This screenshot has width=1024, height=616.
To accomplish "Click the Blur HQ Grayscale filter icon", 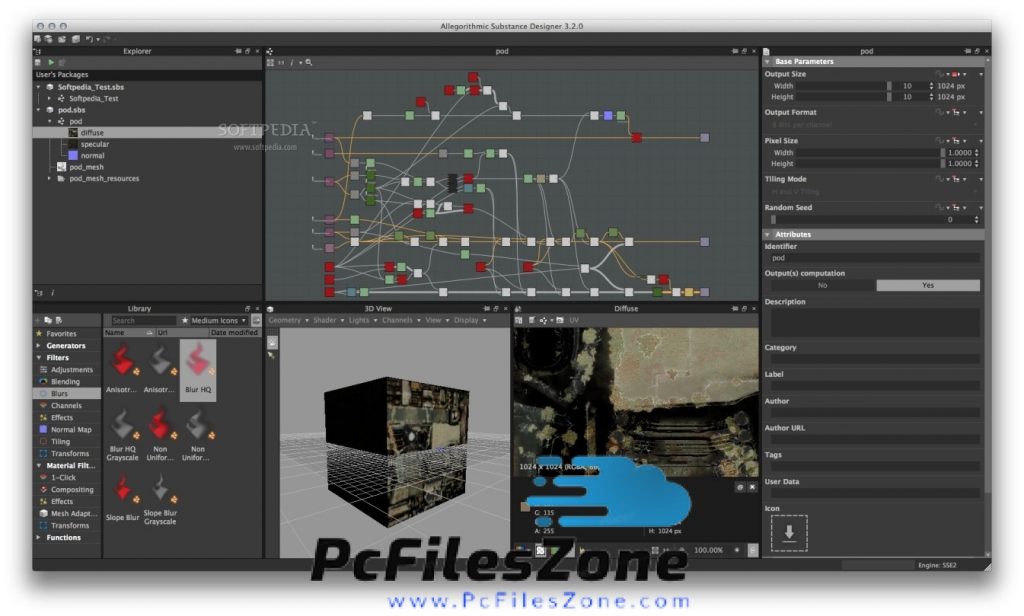I will (x=122, y=425).
